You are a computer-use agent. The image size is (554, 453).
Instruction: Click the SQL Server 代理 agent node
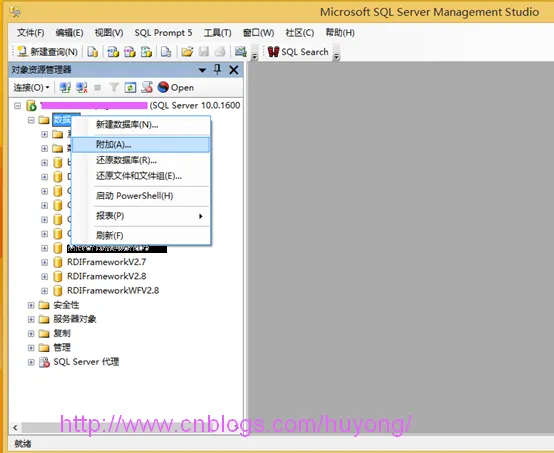86,362
